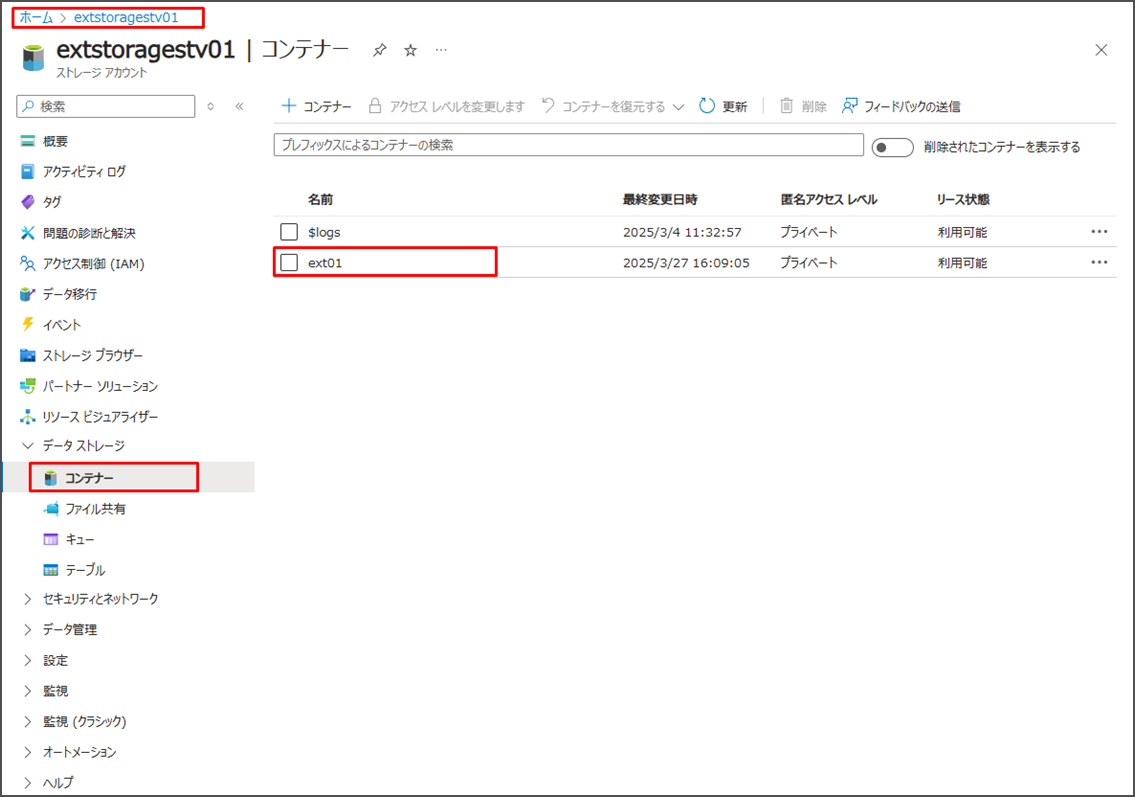The height and width of the screenshot is (797, 1135).
Task: Check the $logs container checkbox
Action: 289,232
